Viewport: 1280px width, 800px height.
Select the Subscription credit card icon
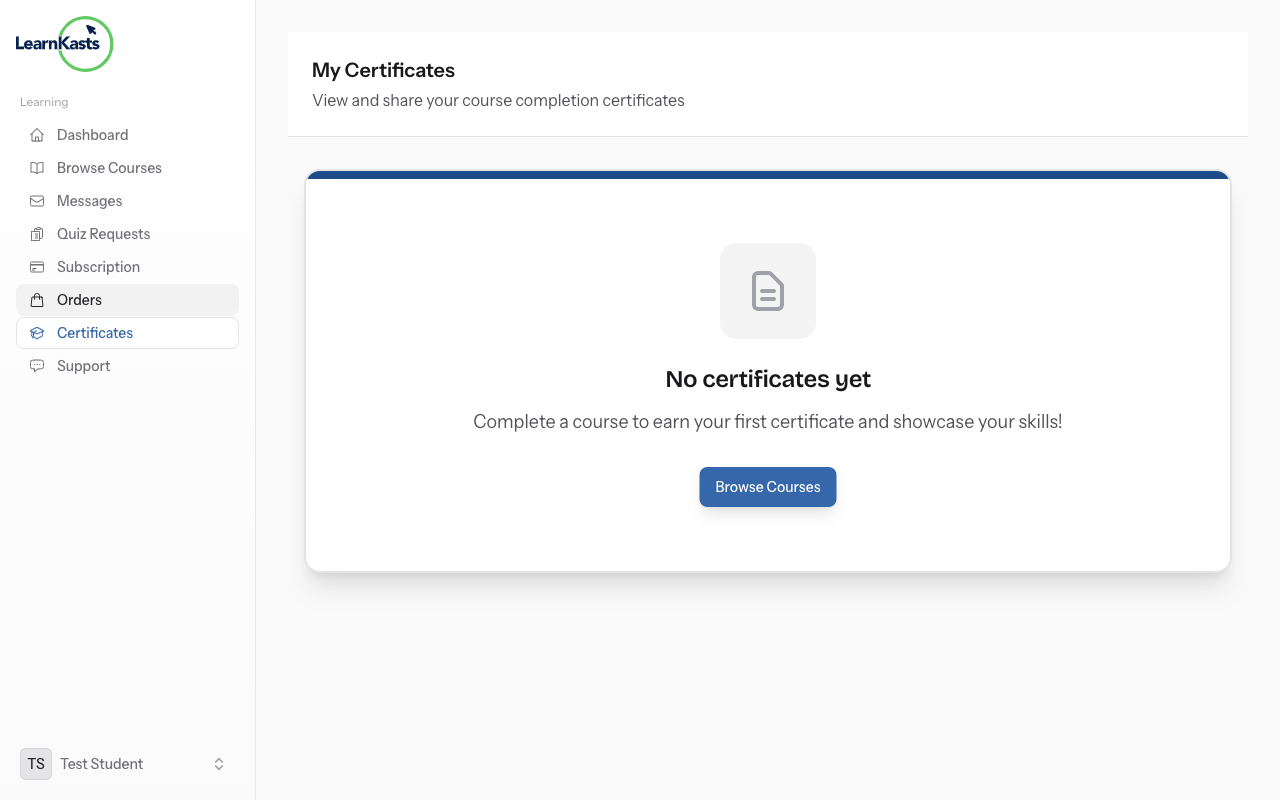[x=36, y=266]
